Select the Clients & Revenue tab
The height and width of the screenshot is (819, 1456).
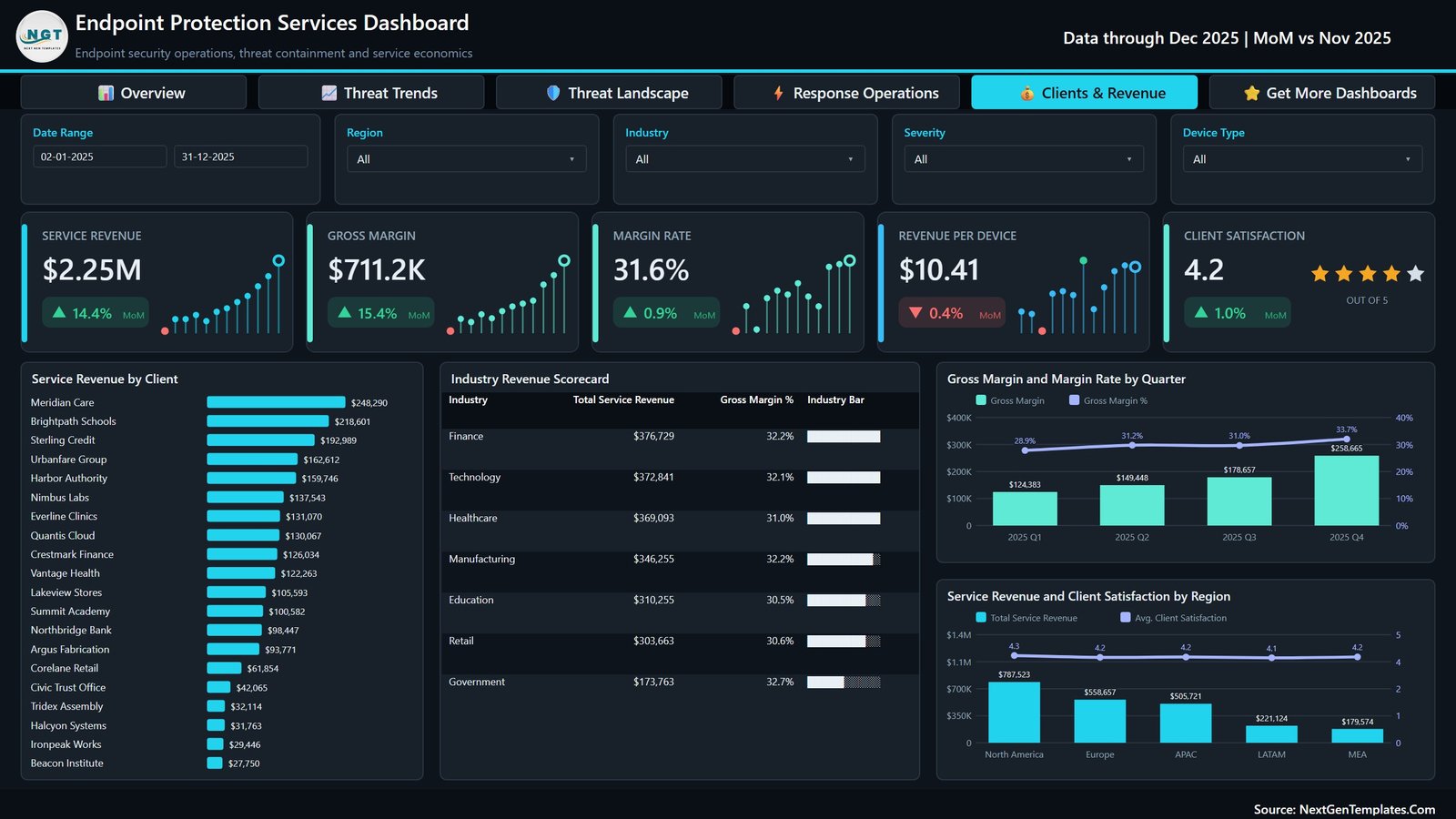(x=1085, y=93)
